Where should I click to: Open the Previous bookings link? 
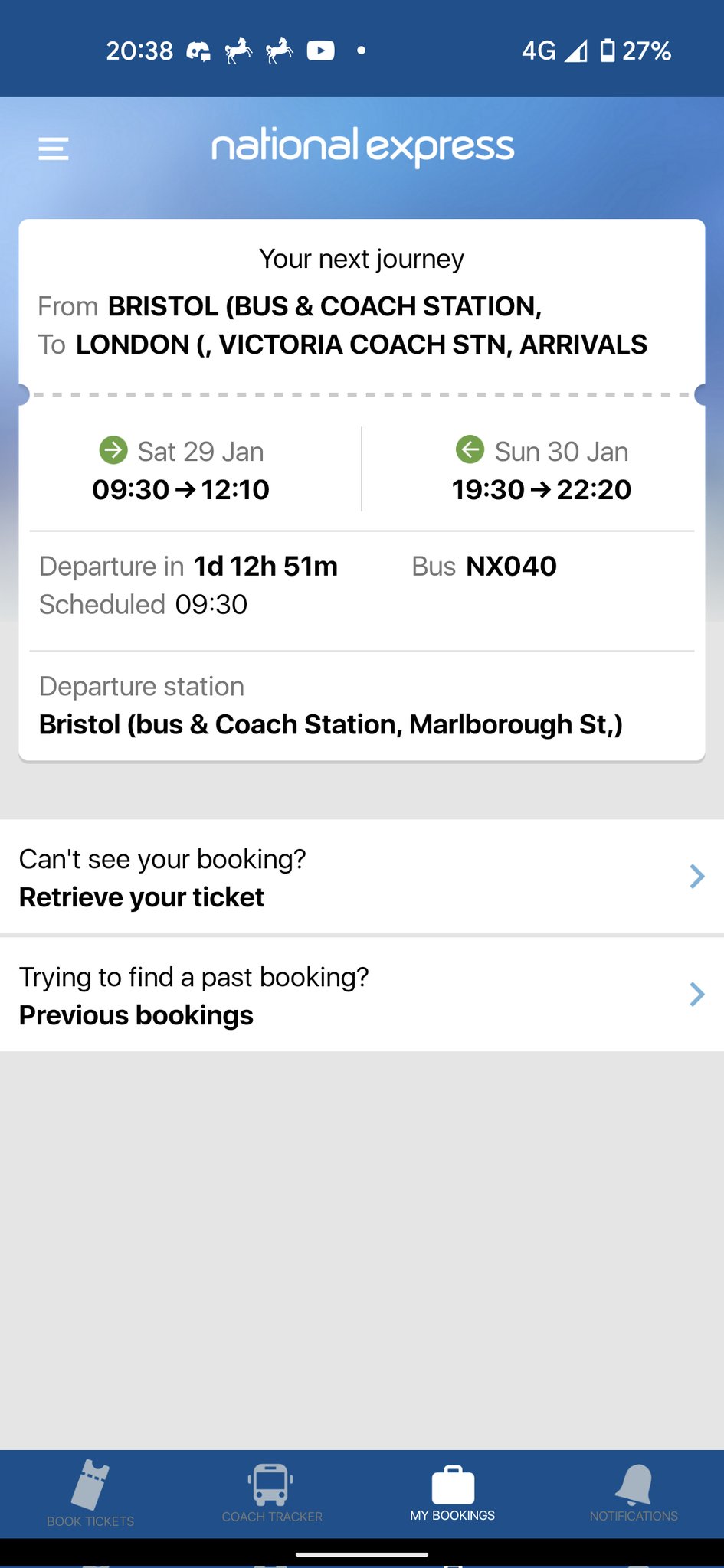tap(136, 1015)
